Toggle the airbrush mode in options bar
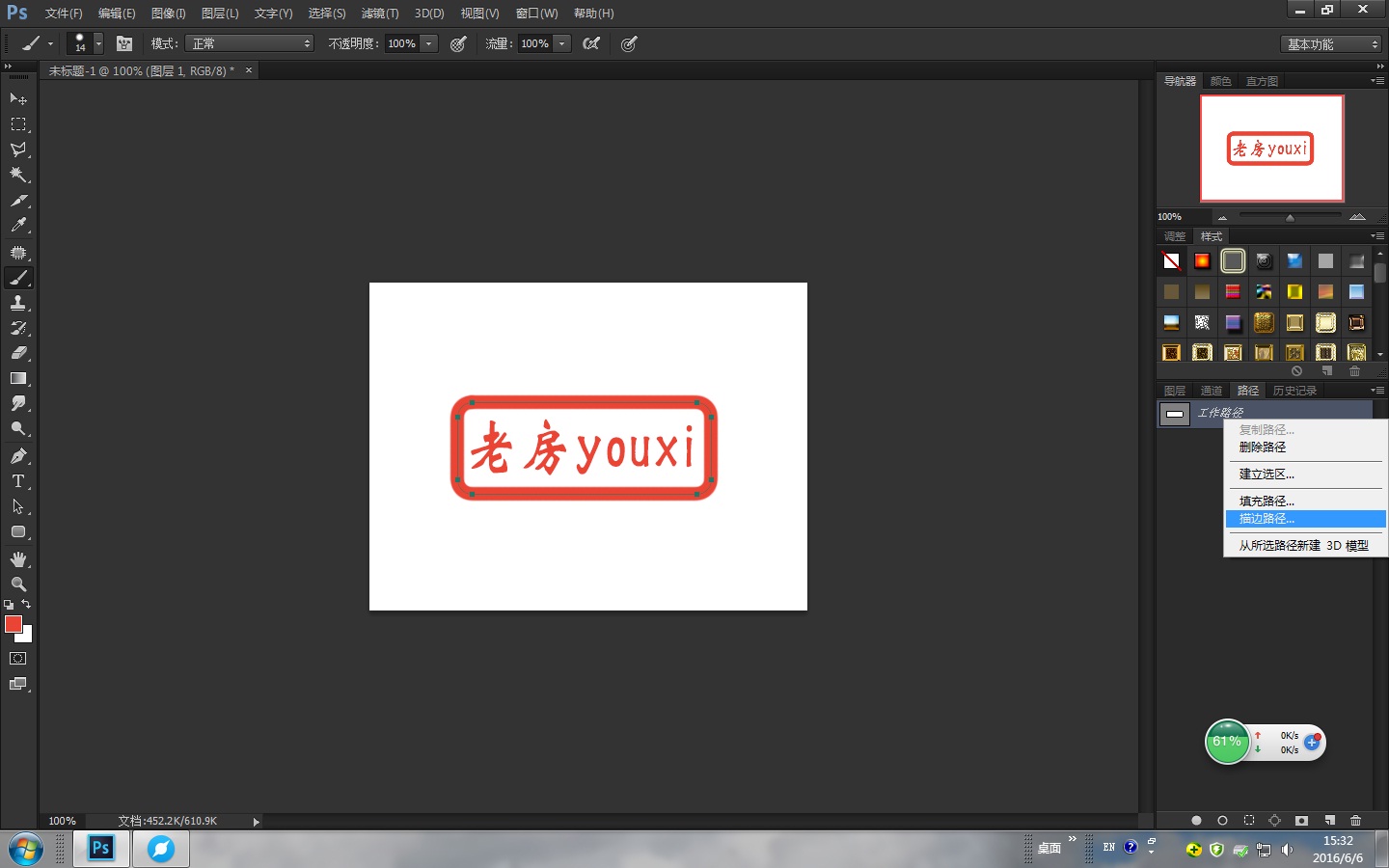 coord(591,43)
